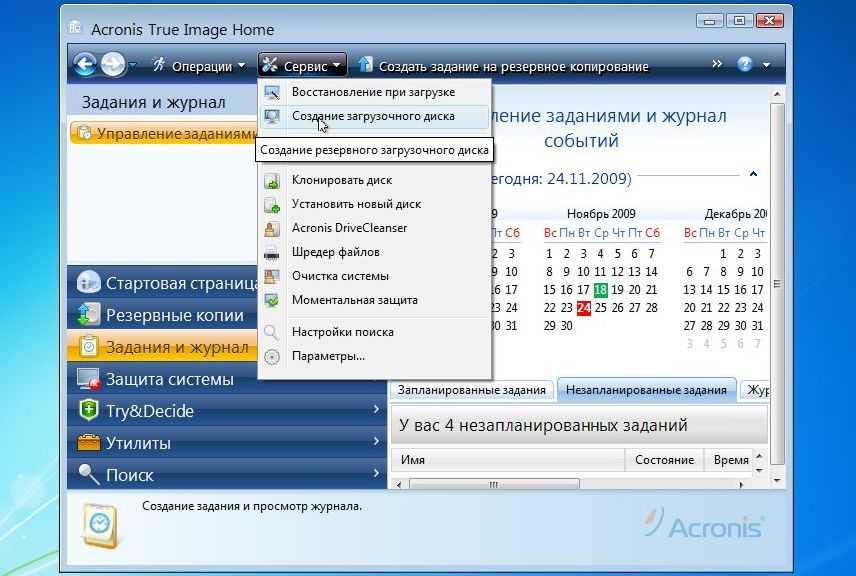
Task: Open the Операции dropdown menu
Action: click(x=198, y=66)
